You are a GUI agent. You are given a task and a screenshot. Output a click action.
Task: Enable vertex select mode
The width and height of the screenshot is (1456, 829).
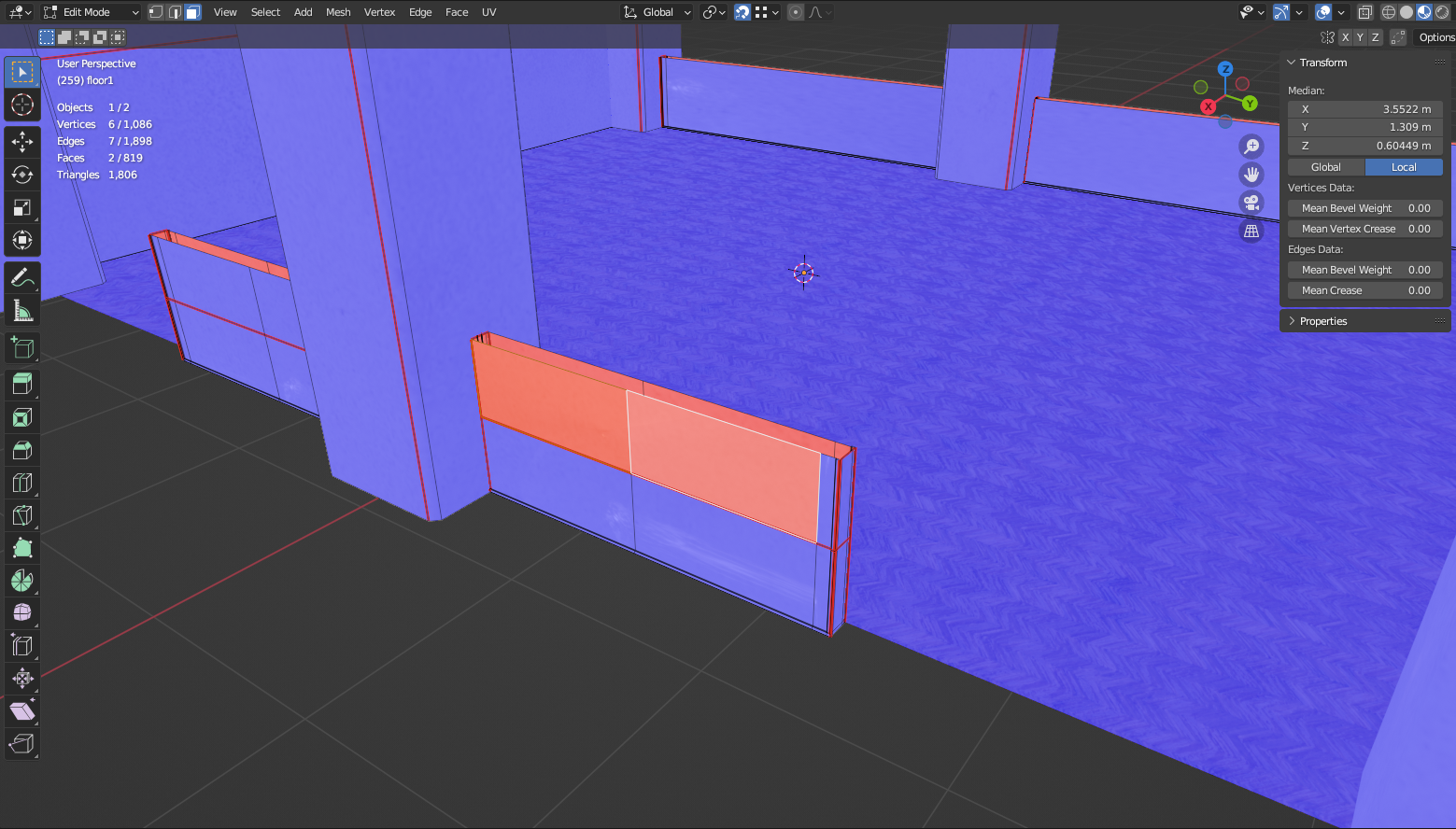coord(157,12)
